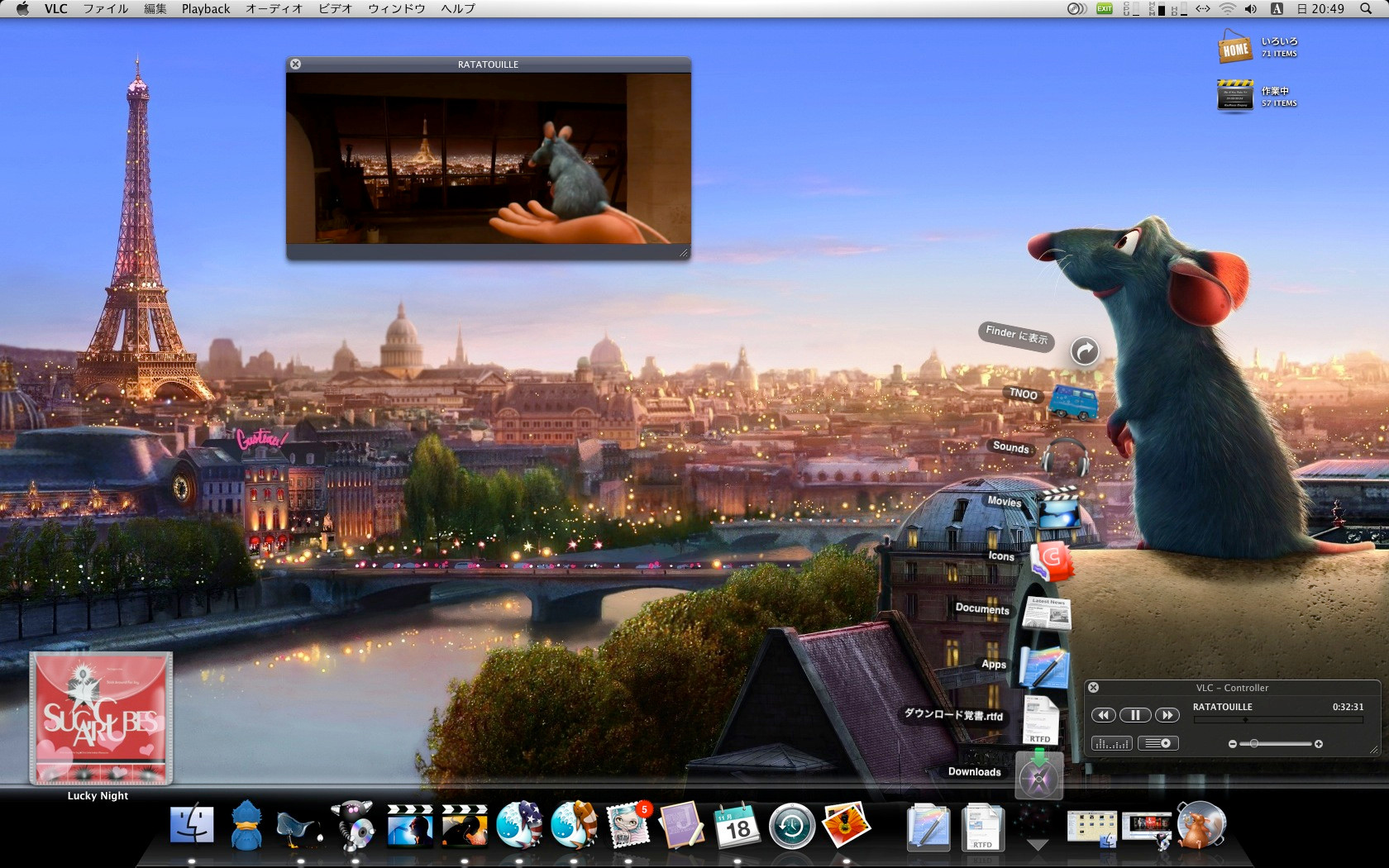This screenshot has height=868, width=1389.
Task: Fast forward using the VLC Controller button
Action: (x=1166, y=715)
